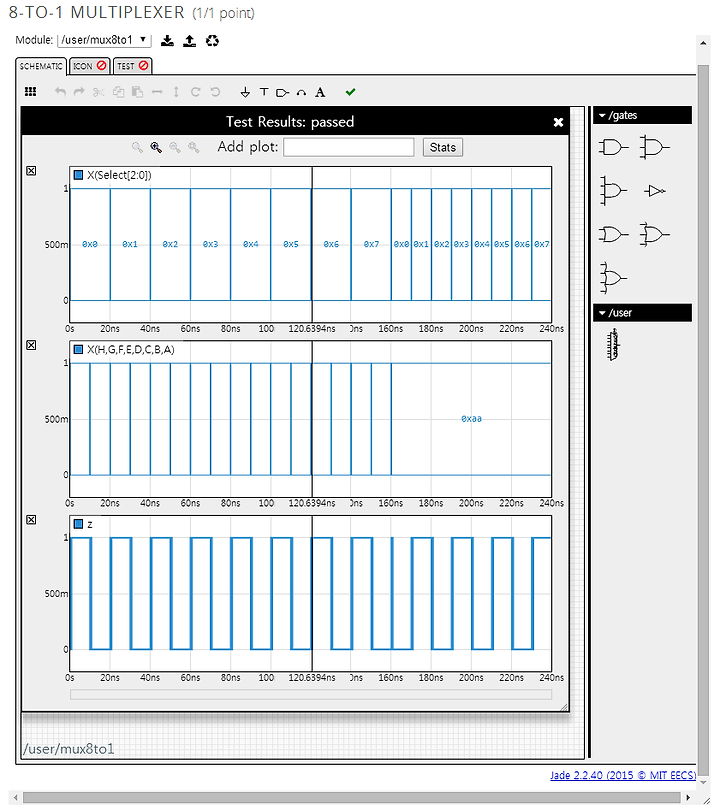Collapse the /user library section

tap(642, 313)
